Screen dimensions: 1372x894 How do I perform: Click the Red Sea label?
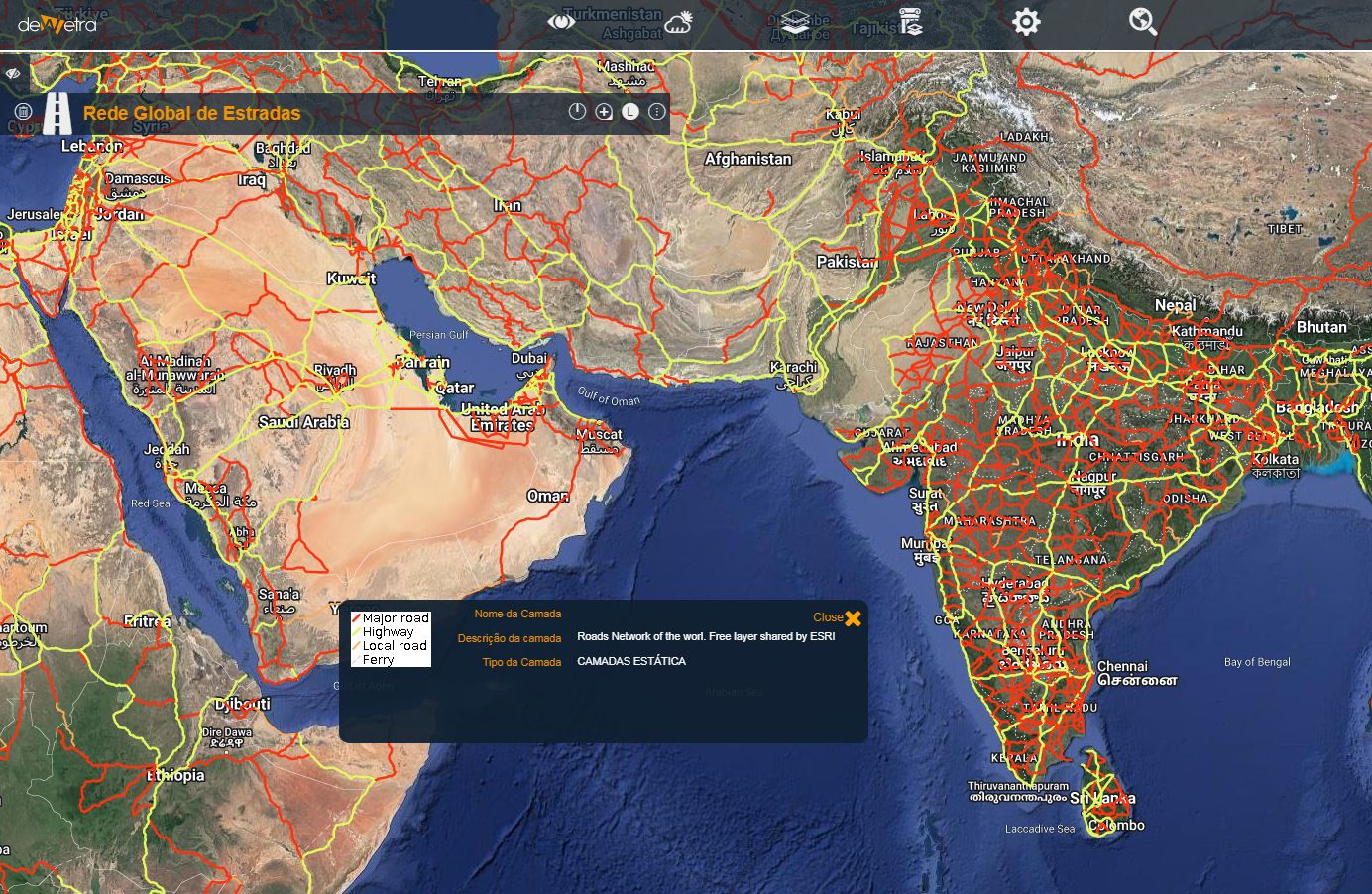[151, 503]
